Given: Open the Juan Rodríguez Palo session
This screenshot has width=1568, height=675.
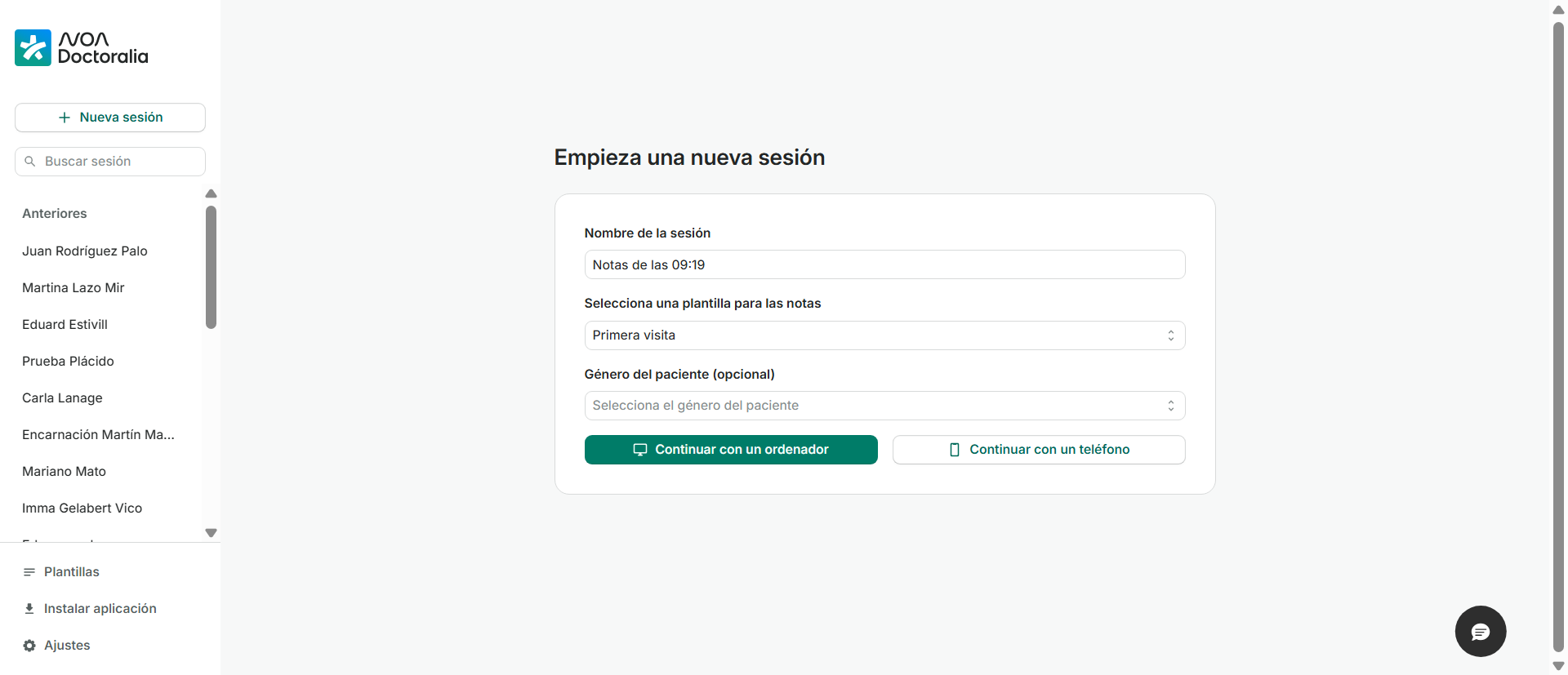Looking at the screenshot, I should coord(85,251).
